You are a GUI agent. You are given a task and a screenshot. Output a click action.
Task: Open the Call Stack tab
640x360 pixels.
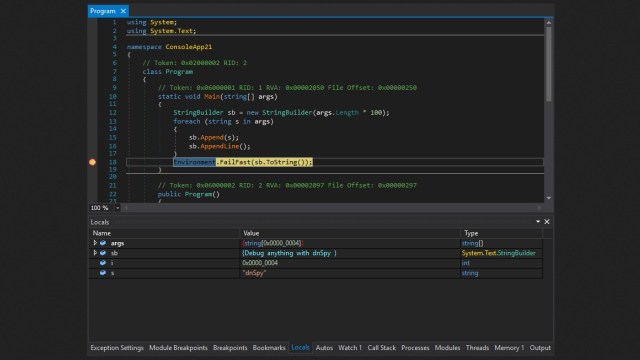pos(382,348)
